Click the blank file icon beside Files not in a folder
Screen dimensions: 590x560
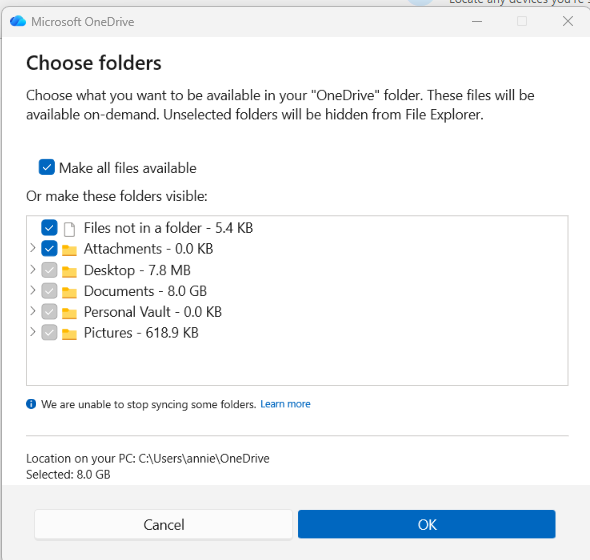click(69, 228)
